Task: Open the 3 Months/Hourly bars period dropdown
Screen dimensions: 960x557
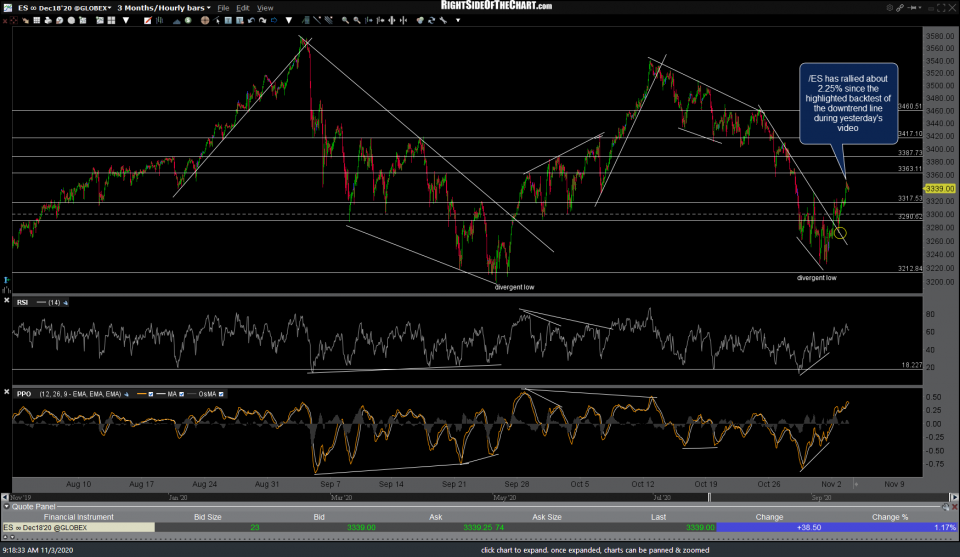Action: click(x=163, y=7)
